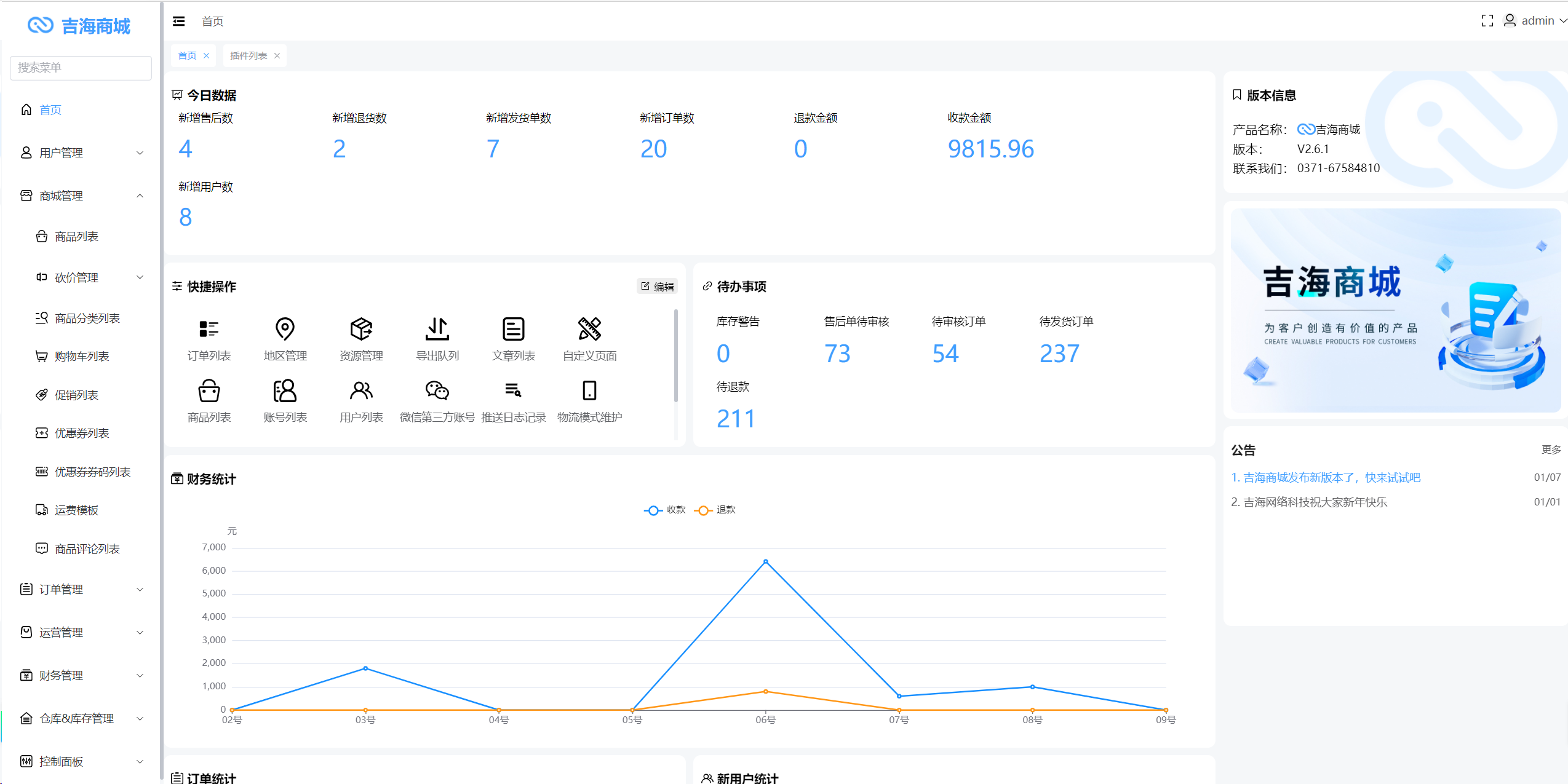Open the 地区管理 shortcut icon
The width and height of the screenshot is (1568, 784).
(285, 329)
